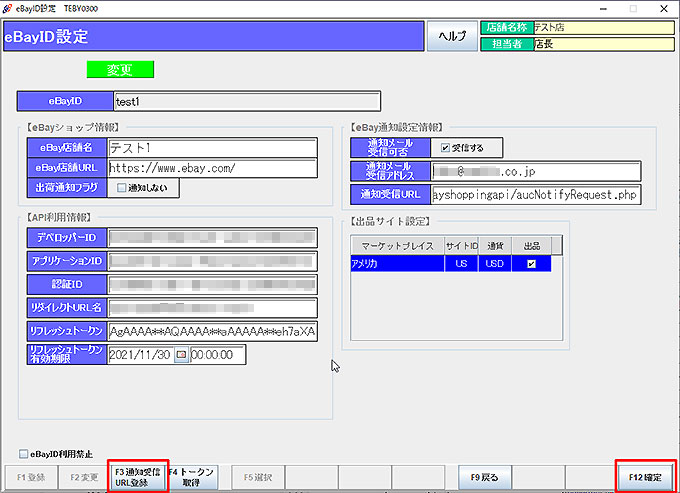Image resolution: width=680 pixels, height=493 pixels.
Task: Confirm with the F12 確定 button
Action: 646,476
